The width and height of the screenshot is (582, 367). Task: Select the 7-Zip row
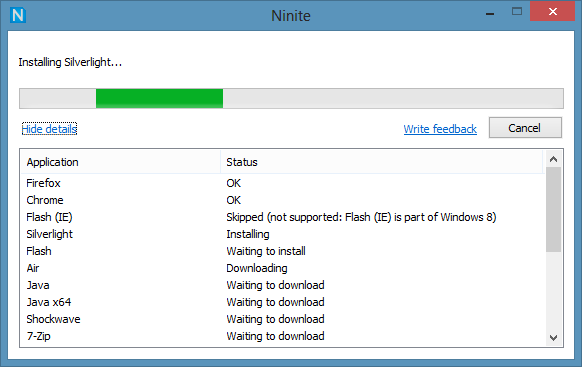[282, 336]
